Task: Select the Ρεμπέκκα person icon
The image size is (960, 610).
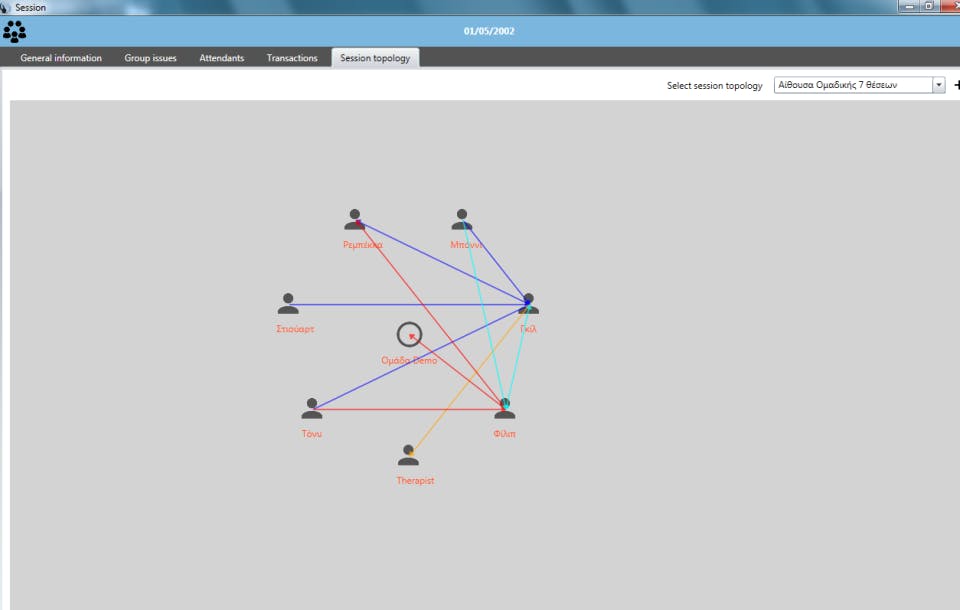Action: click(354, 219)
